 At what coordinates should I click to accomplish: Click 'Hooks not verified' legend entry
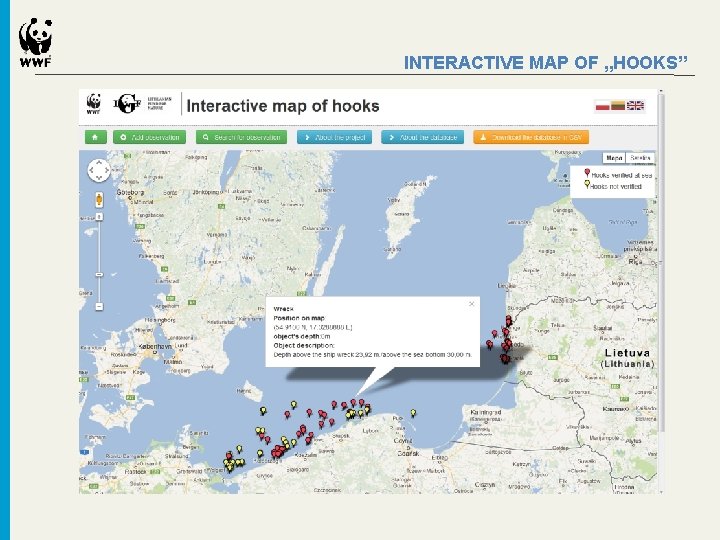point(613,186)
